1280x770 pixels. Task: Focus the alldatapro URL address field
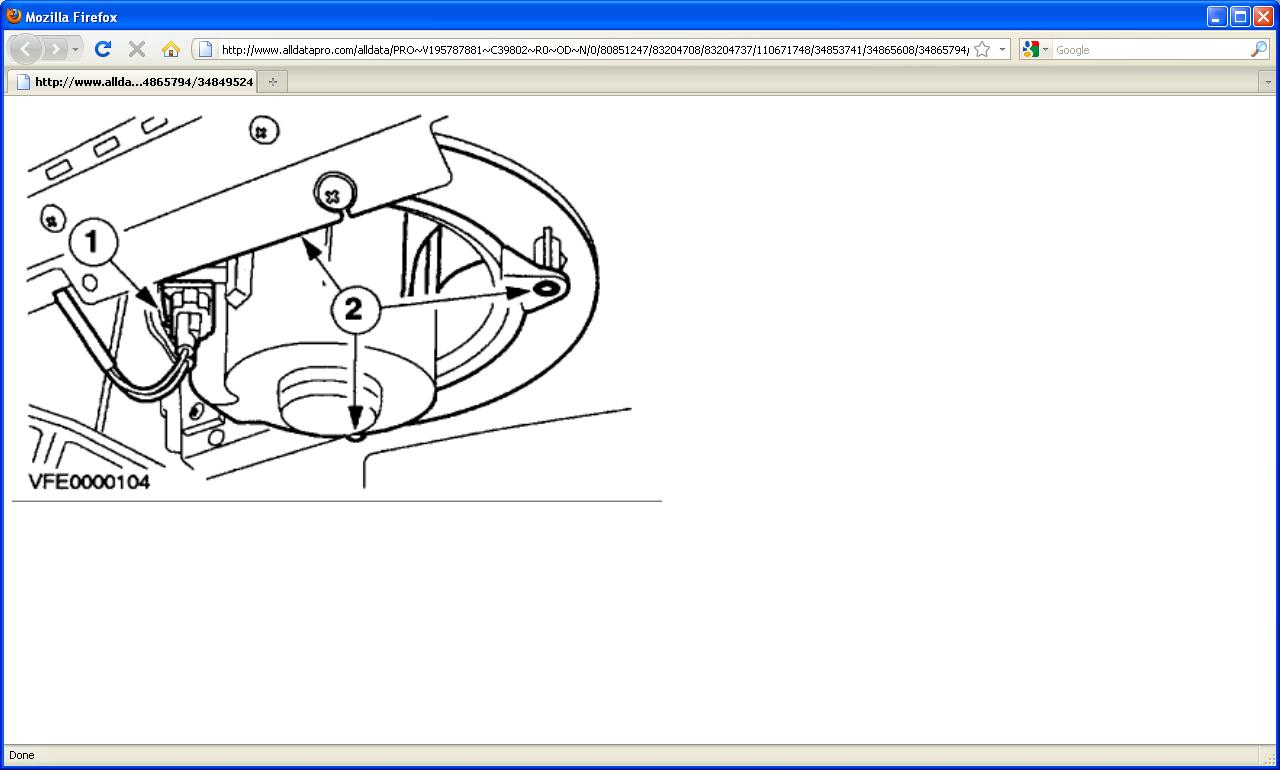pyautogui.click(x=594, y=49)
